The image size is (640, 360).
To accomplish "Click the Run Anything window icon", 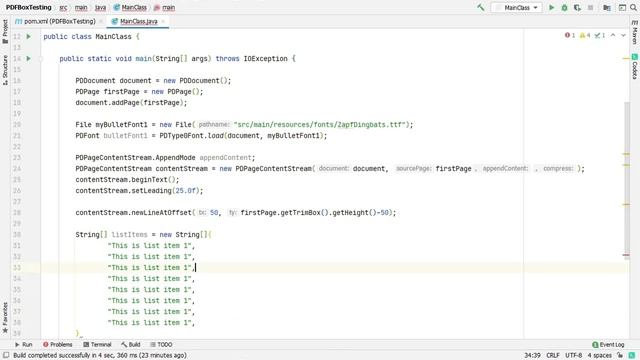I will pyautogui.click(x=622, y=7).
